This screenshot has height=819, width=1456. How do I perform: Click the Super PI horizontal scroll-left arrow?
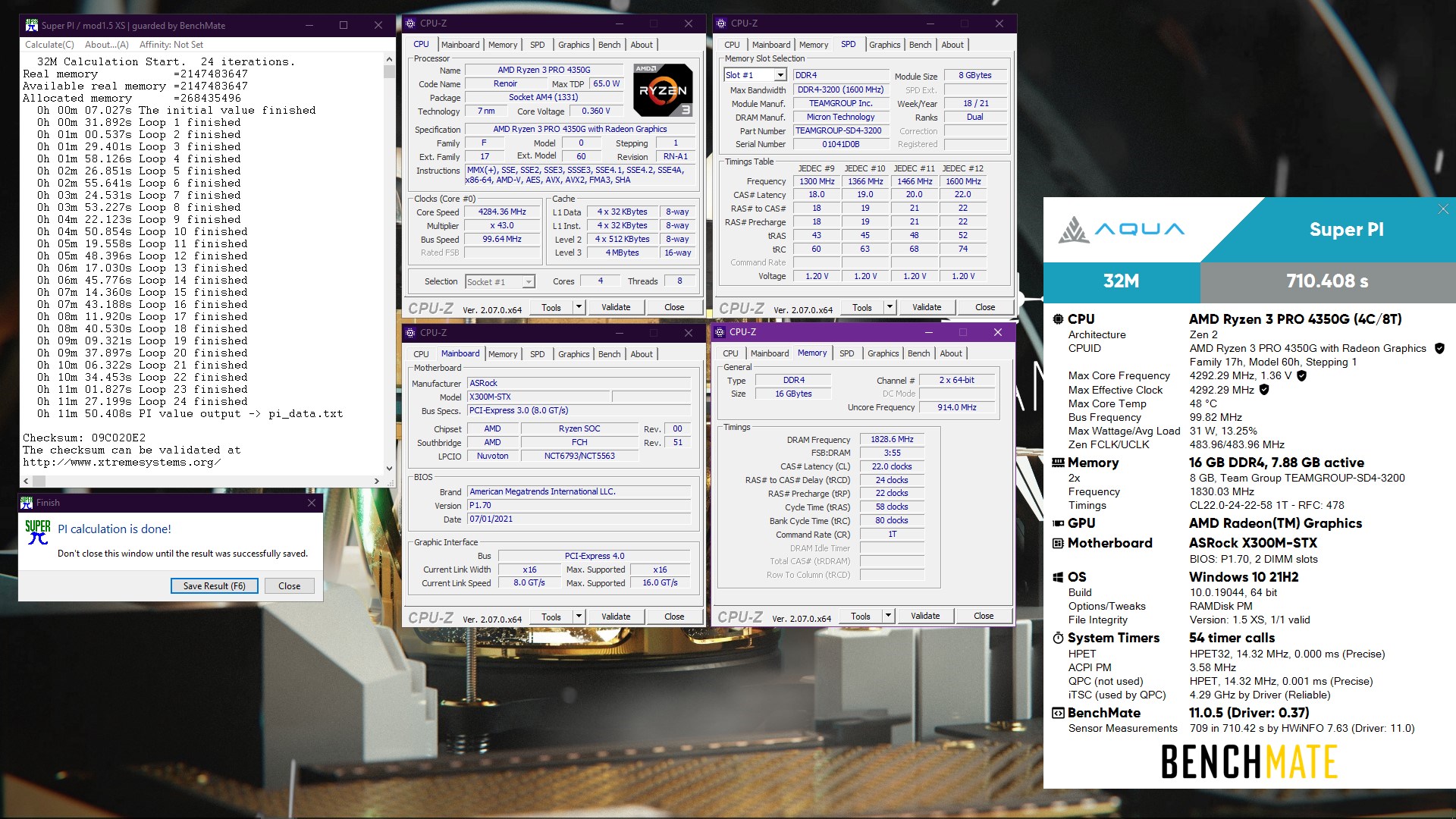pos(27,481)
